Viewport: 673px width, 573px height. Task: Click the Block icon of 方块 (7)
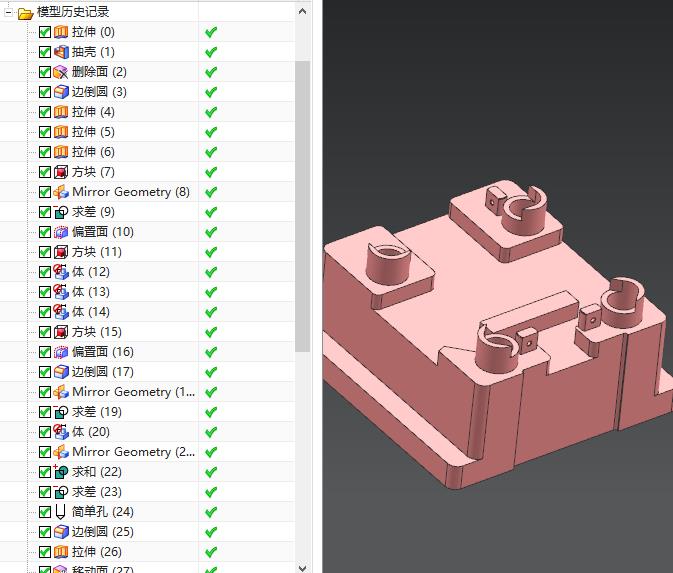(61, 172)
